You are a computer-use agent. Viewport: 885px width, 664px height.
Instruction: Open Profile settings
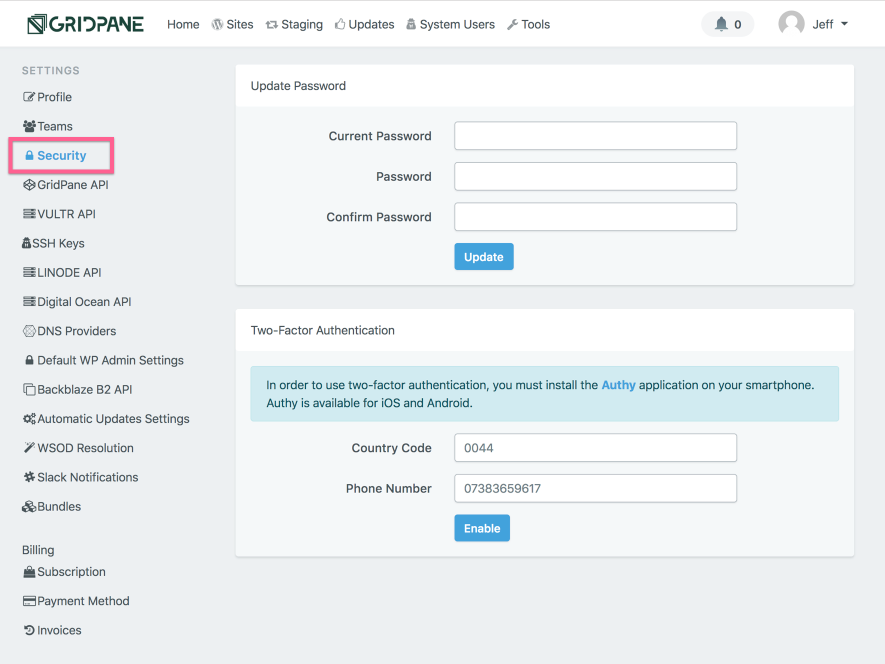click(x=47, y=97)
